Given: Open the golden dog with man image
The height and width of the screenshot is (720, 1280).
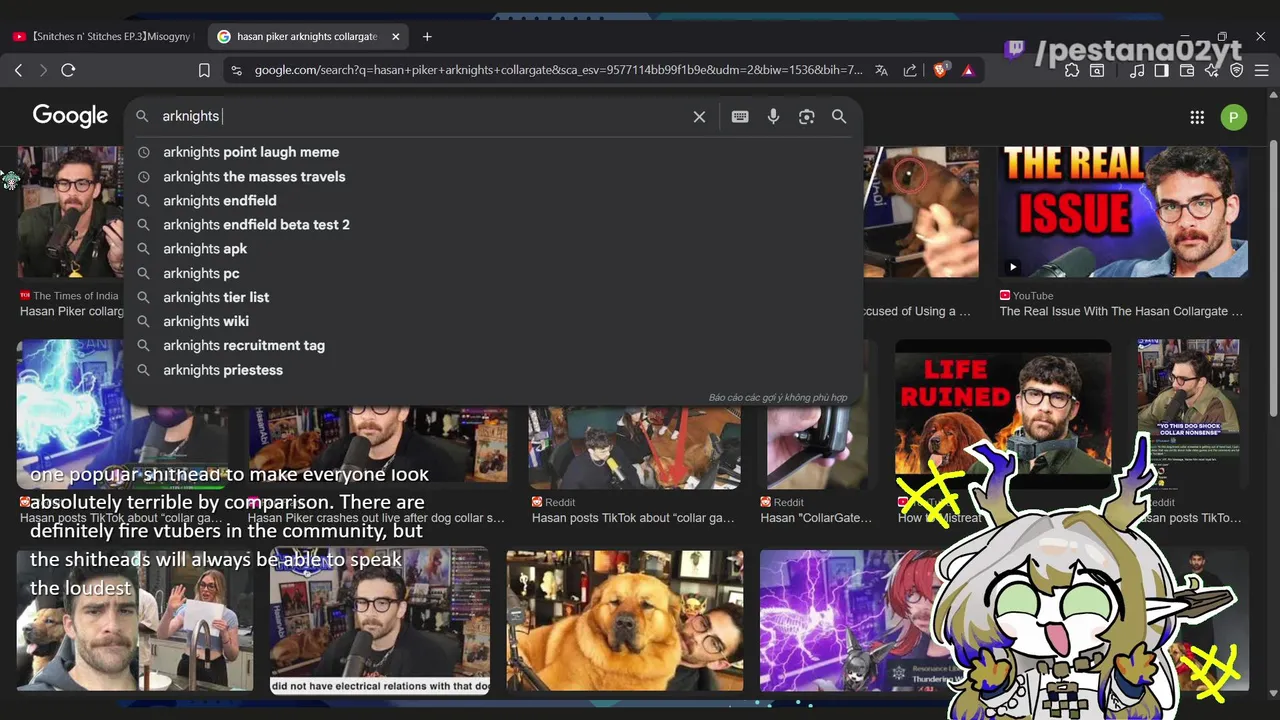Looking at the screenshot, I should tap(625, 620).
